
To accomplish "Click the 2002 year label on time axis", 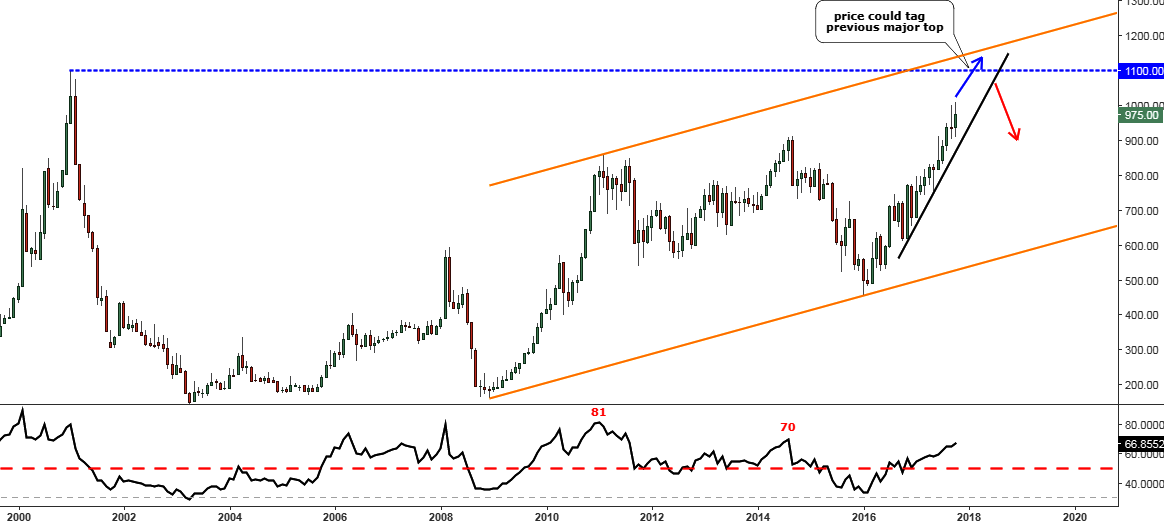I will pyautogui.click(x=124, y=517).
